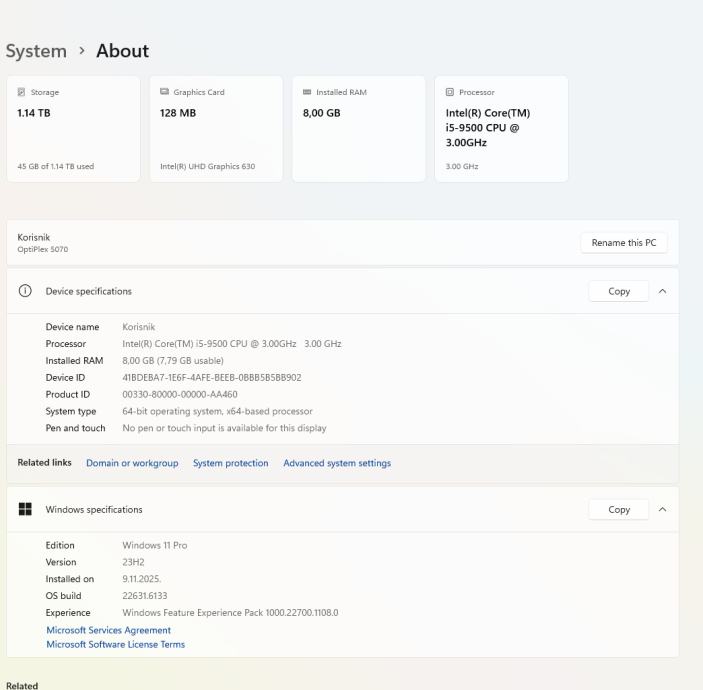Open Advanced system settings link
The image size is (703, 690).
337,463
